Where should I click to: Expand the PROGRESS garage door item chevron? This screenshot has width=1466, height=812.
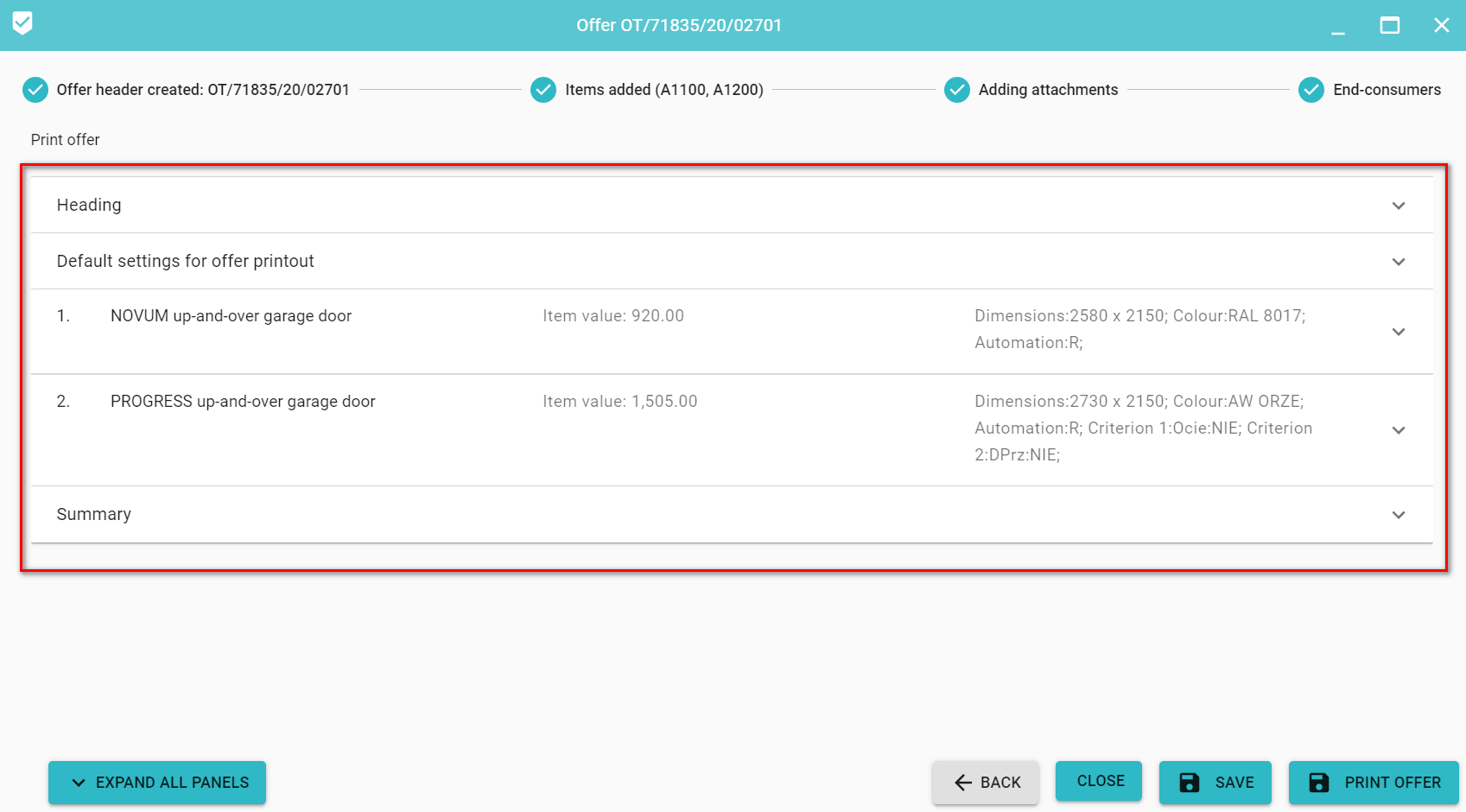pyautogui.click(x=1398, y=430)
